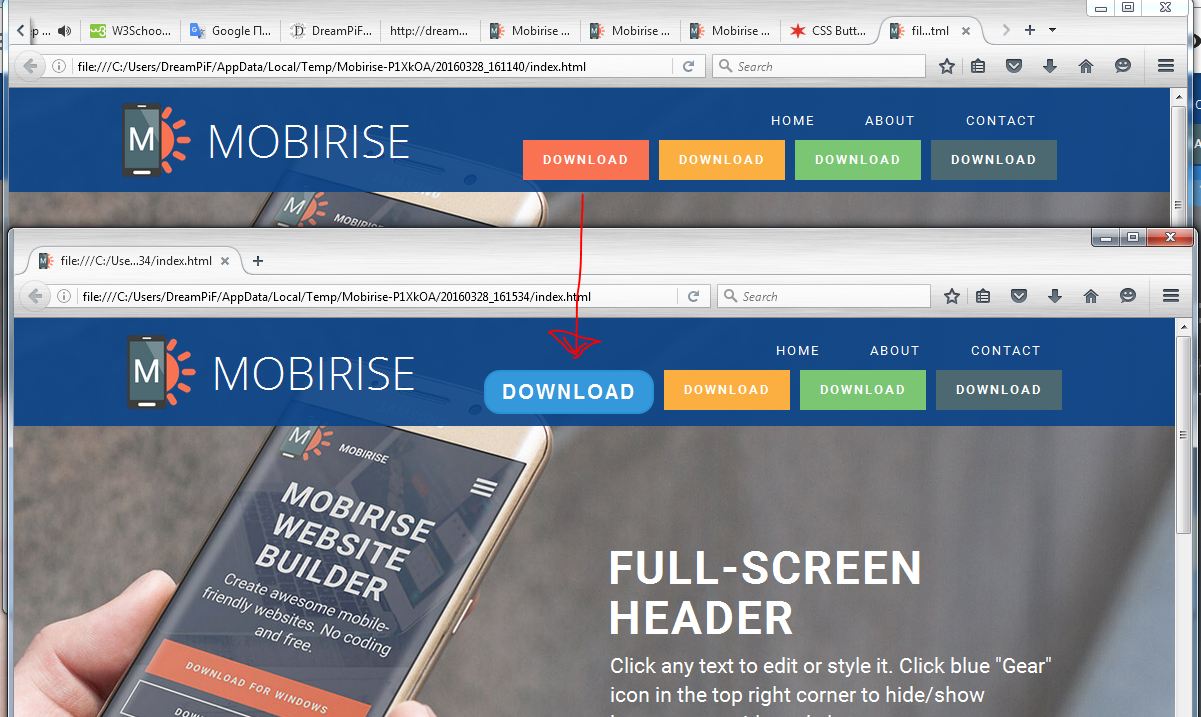Switch to the CSS Butt... tab in the rear window
1201x717 pixels.
coord(830,31)
